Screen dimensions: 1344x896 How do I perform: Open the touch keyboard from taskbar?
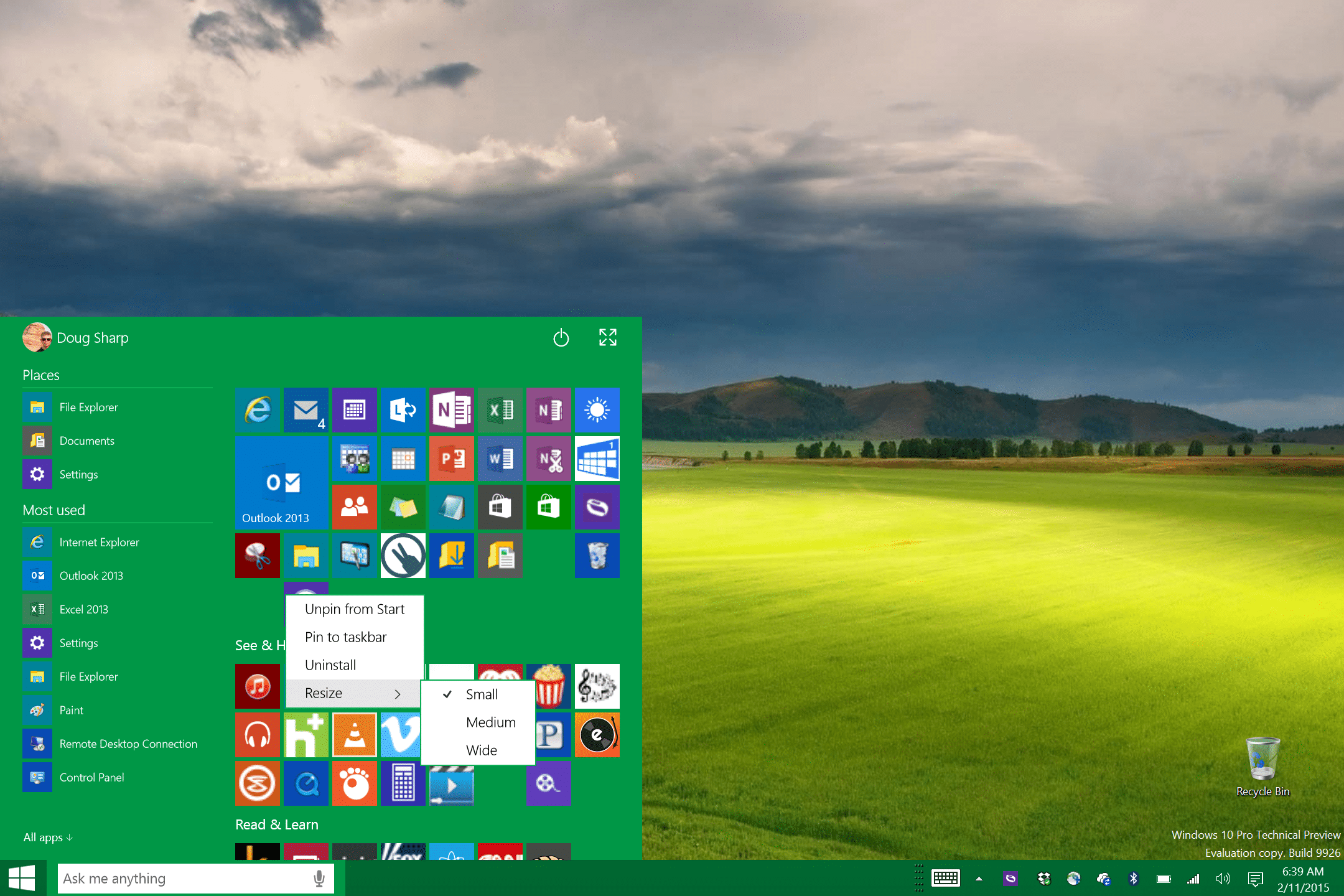pyautogui.click(x=946, y=879)
